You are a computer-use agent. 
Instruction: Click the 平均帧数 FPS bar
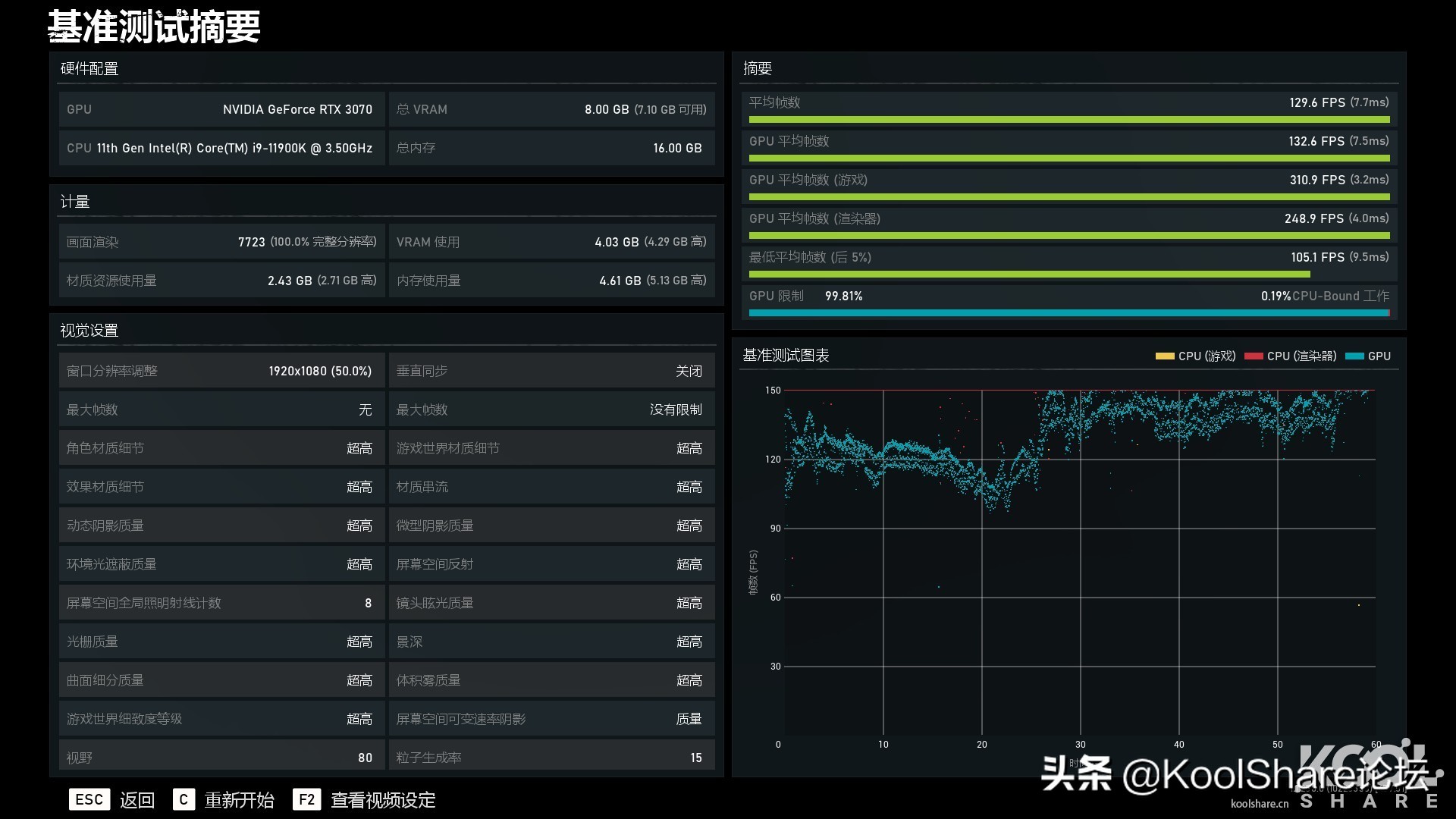pyautogui.click(x=1068, y=119)
